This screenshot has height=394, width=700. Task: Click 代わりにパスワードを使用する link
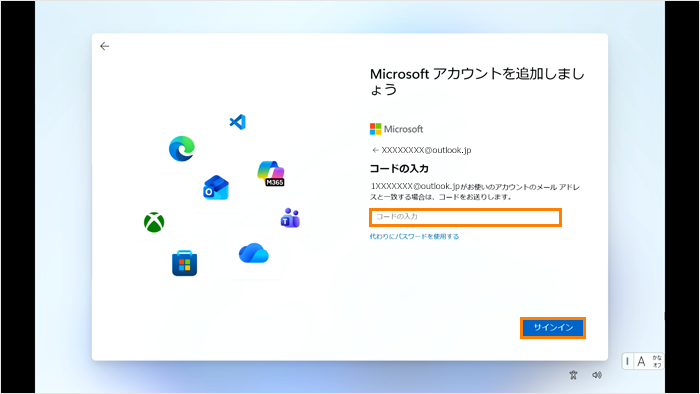[414, 236]
